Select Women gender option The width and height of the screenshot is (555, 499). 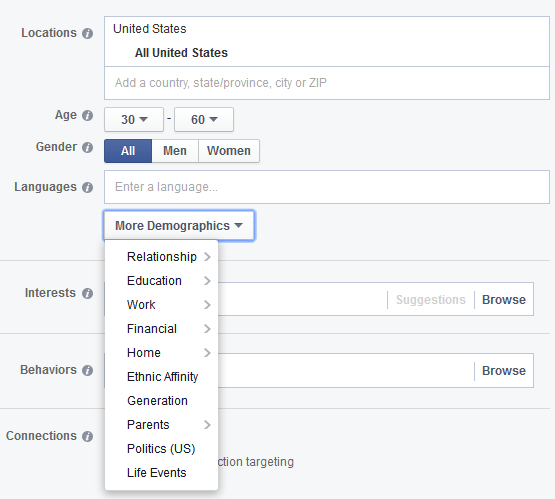tap(229, 151)
